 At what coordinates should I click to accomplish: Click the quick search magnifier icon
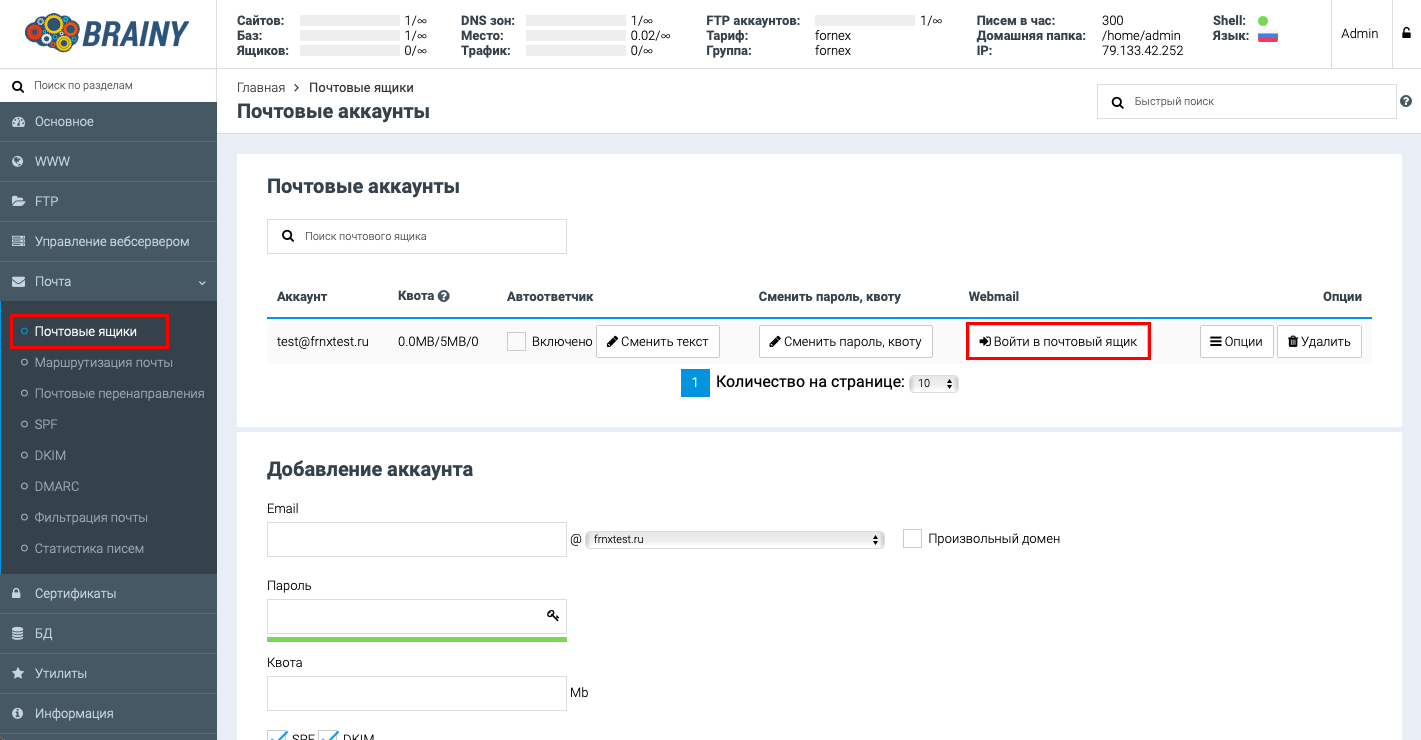tap(1118, 102)
